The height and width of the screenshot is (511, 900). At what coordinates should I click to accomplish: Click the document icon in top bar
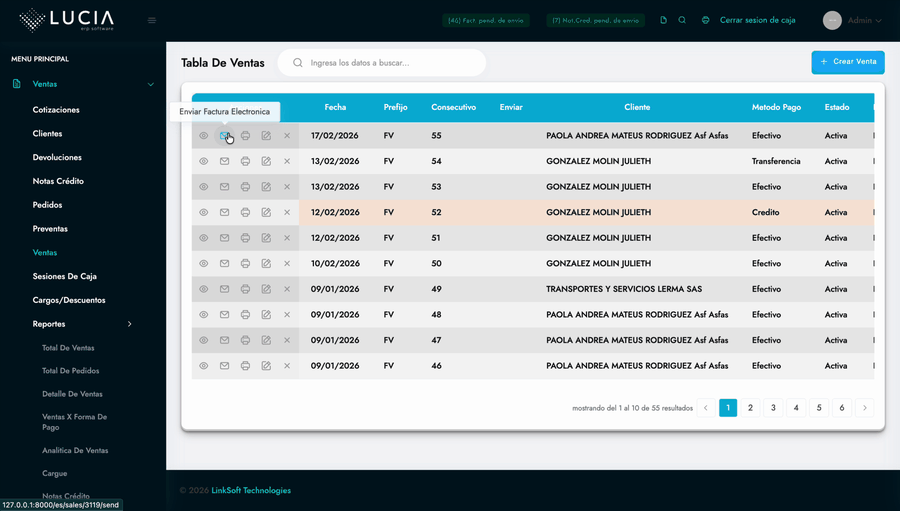point(663,20)
